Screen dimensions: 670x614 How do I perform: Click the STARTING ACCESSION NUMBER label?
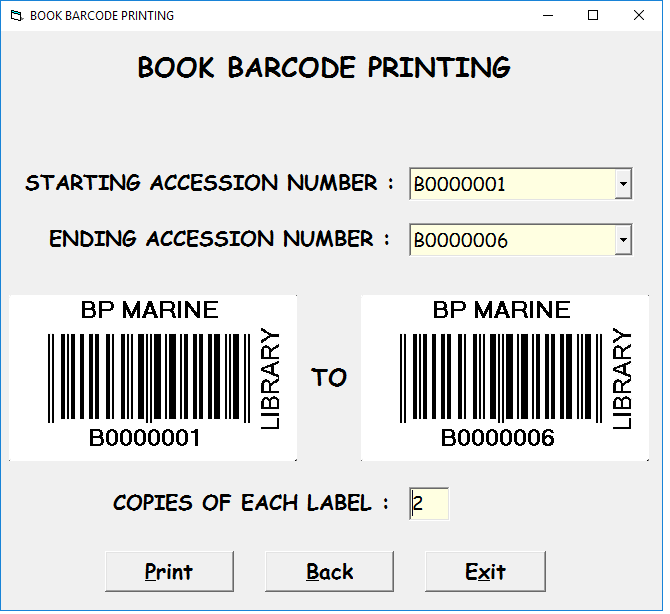[209, 183]
